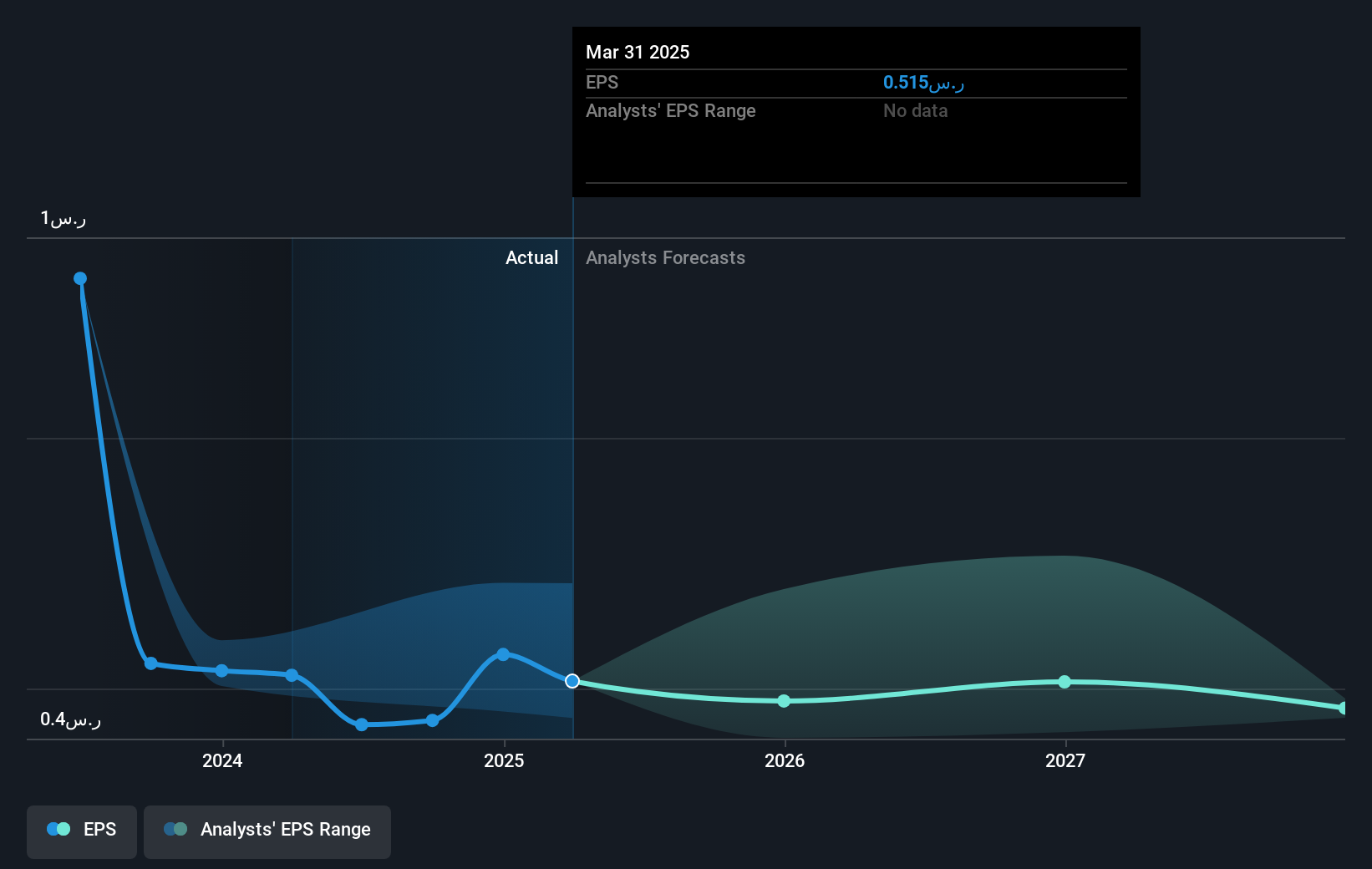Click the 0.4 y-axis label
Image resolution: width=1372 pixels, height=869 pixels.
[x=70, y=719]
